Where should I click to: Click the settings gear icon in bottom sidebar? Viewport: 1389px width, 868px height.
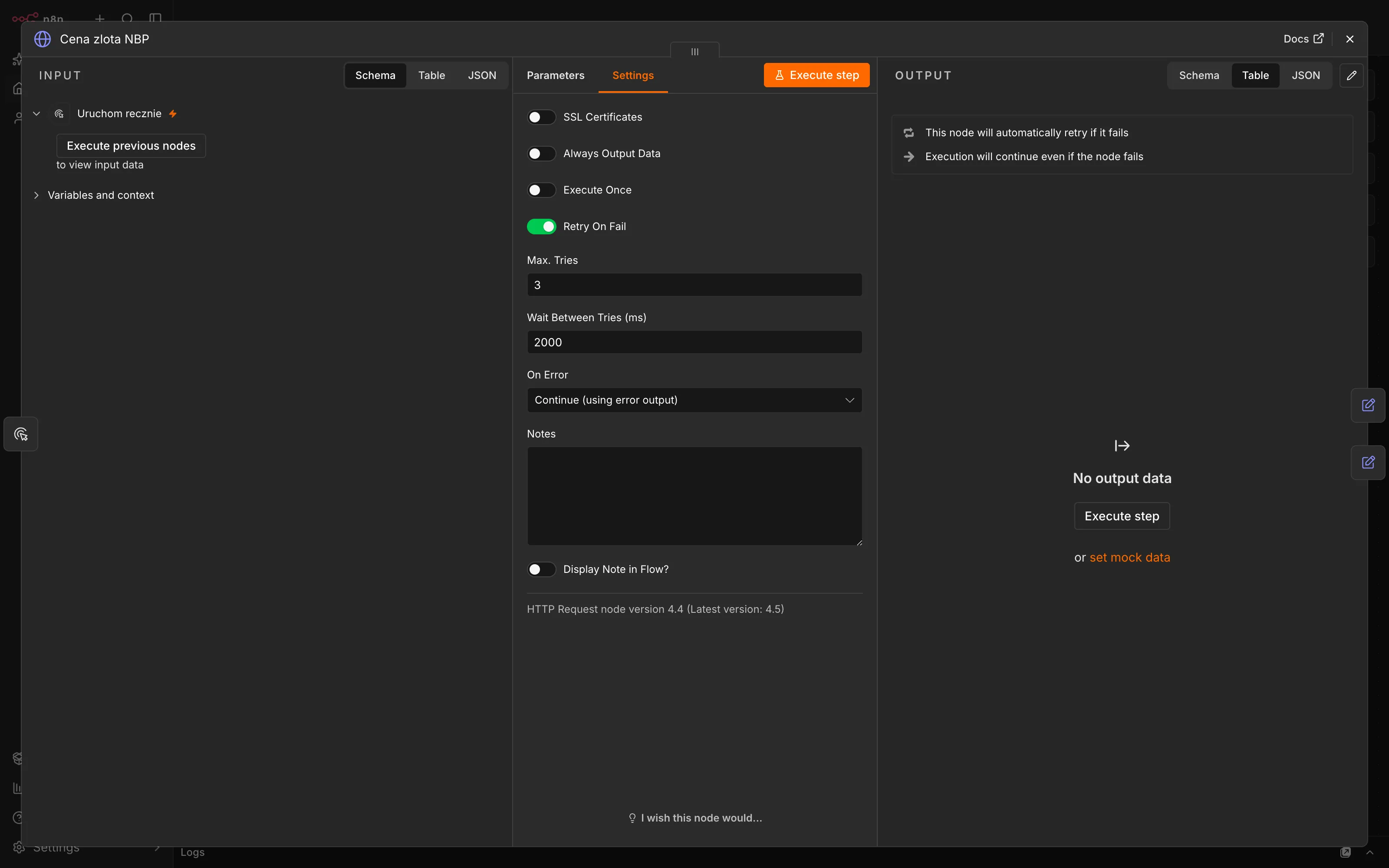click(18, 847)
